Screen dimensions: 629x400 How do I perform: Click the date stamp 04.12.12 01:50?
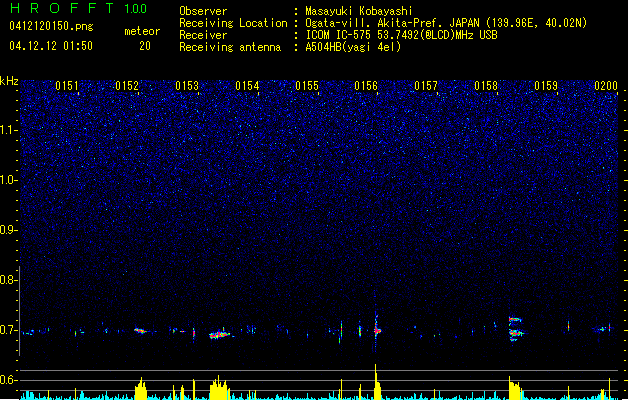coord(51,46)
